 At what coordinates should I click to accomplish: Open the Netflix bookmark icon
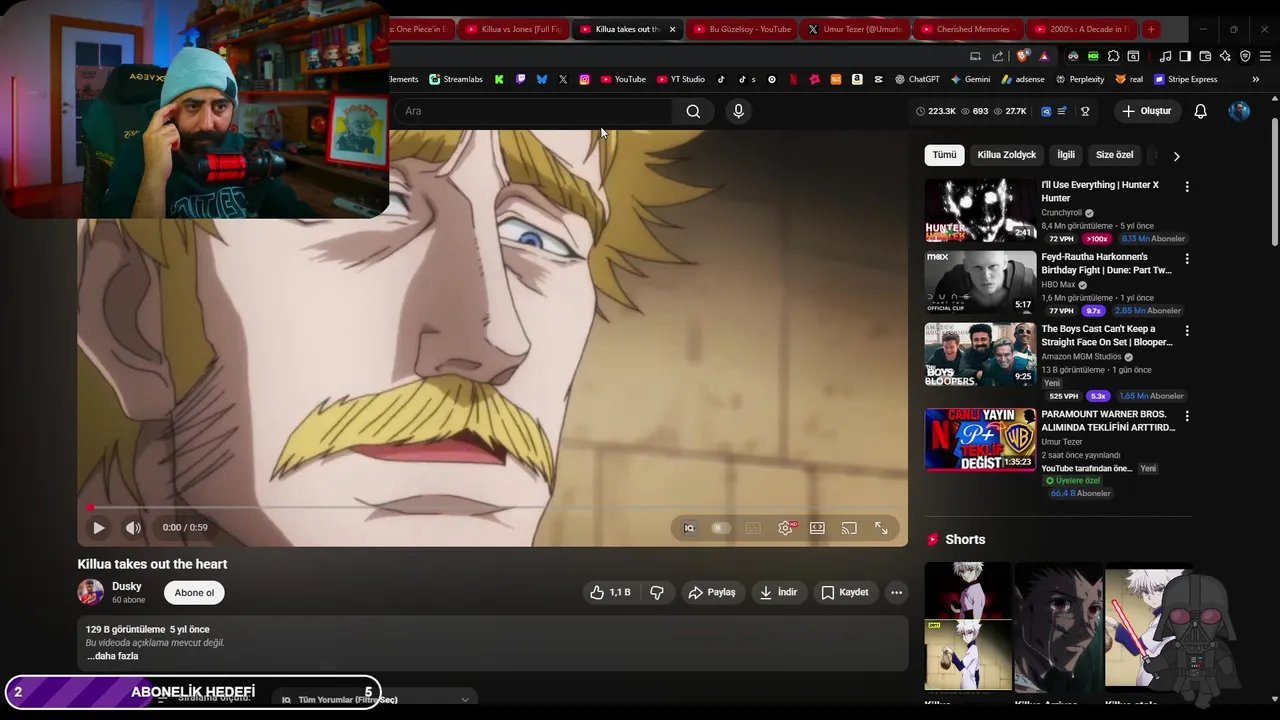point(793,79)
